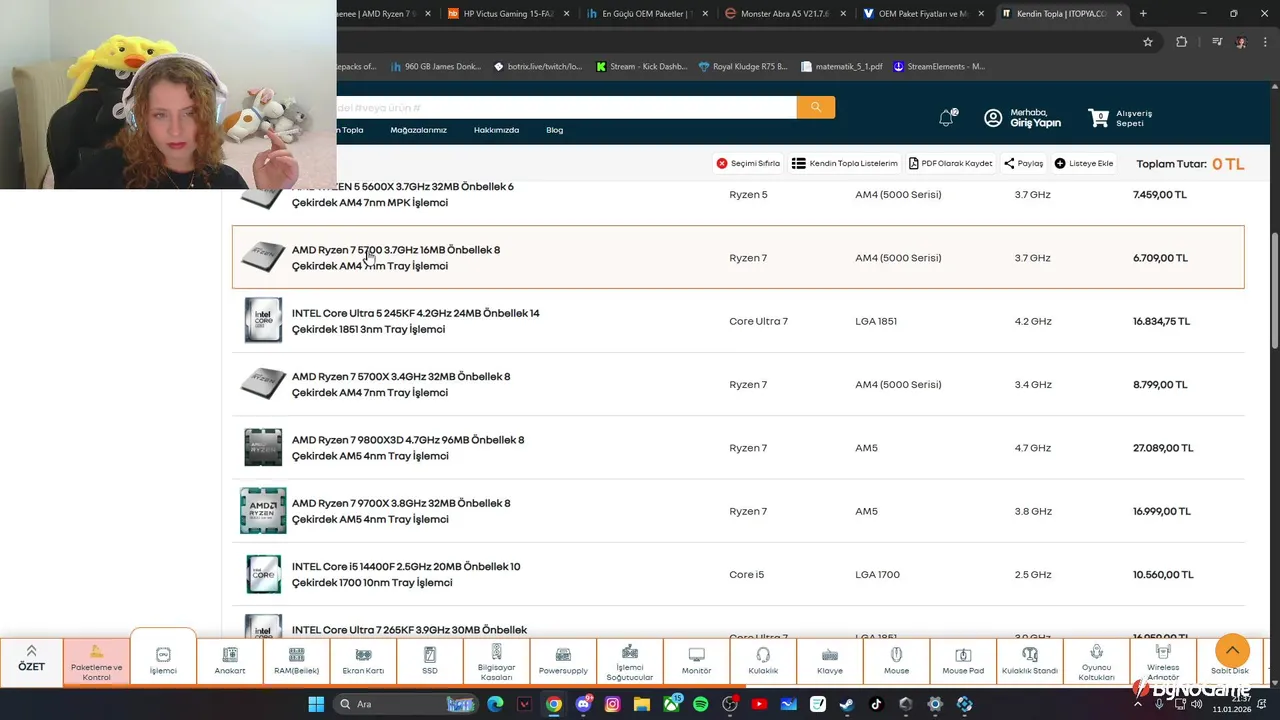Open the Alışveriş Sepeti cart icon
1280x720 pixels.
click(1099, 118)
